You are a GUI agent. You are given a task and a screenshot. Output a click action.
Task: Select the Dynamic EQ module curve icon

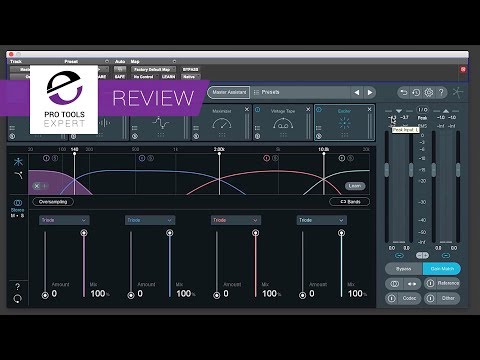[x=161, y=123]
